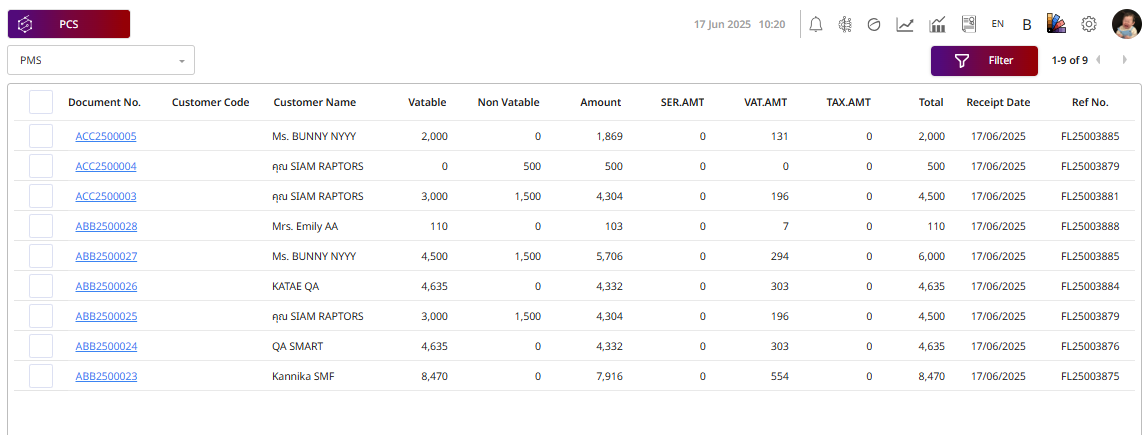Viewport: 1148px width, 435px height.
Task: Click the PCS logo button
Action: tap(69, 24)
